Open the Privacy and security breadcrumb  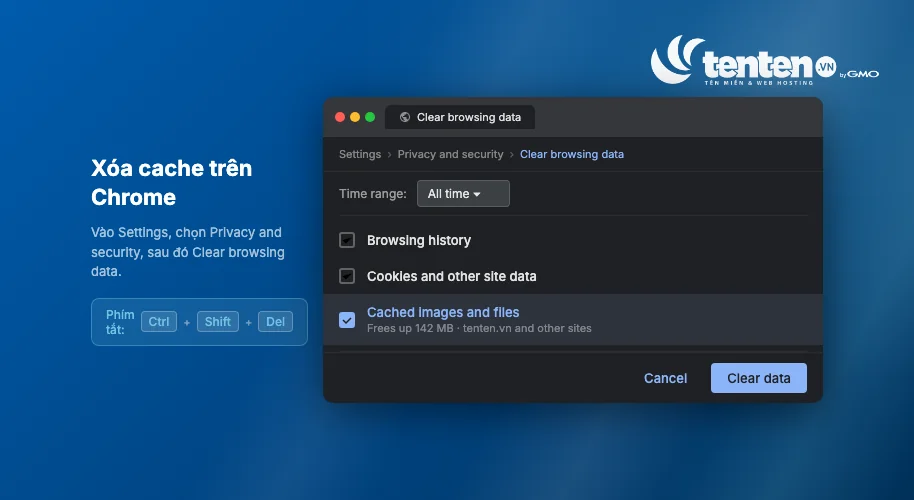(x=450, y=154)
